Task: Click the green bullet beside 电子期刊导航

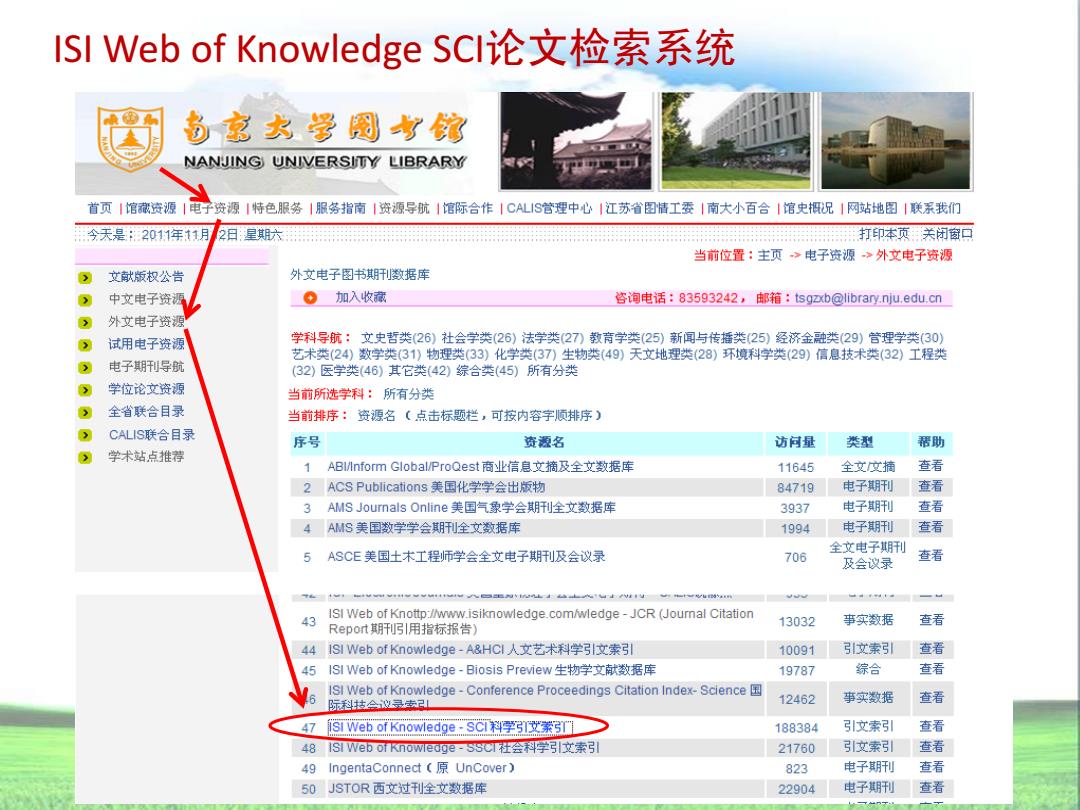Action: (x=85, y=368)
